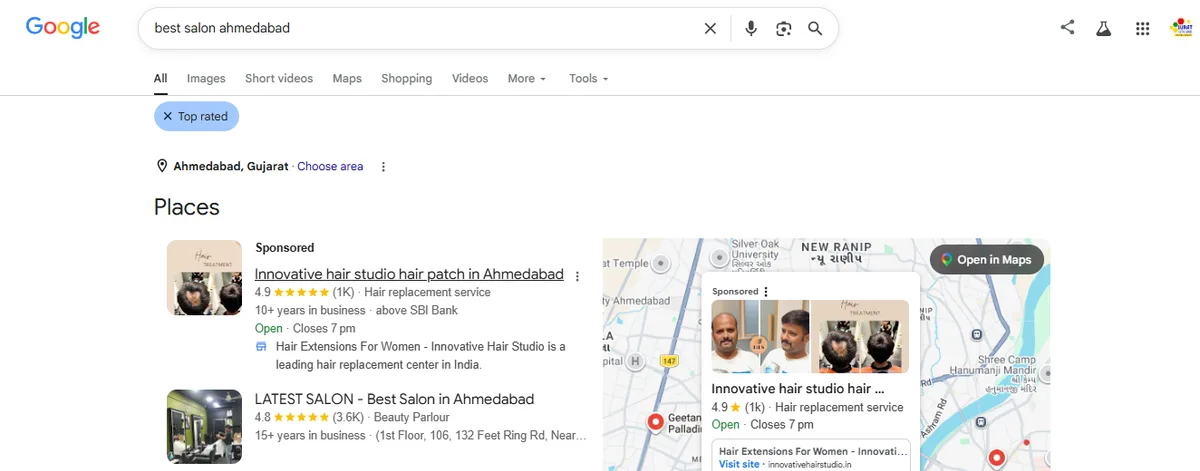Click Visit site link in map card
Screen dimensions: 1200x471
point(739,464)
